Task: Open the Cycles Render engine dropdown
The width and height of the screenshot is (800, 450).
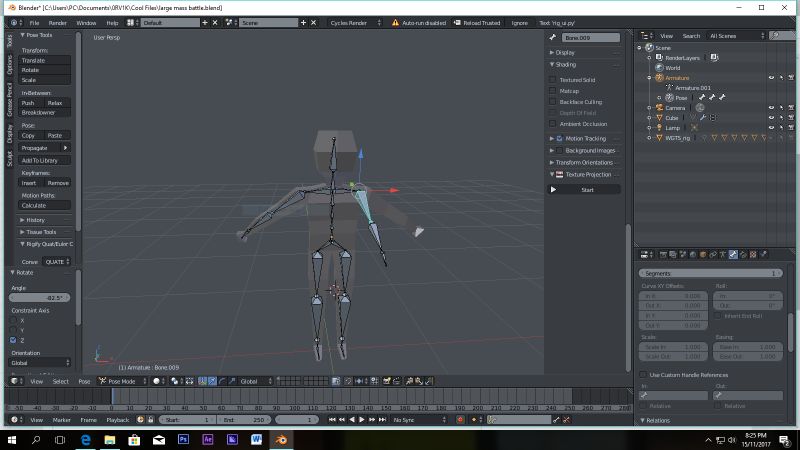Action: 355,22
